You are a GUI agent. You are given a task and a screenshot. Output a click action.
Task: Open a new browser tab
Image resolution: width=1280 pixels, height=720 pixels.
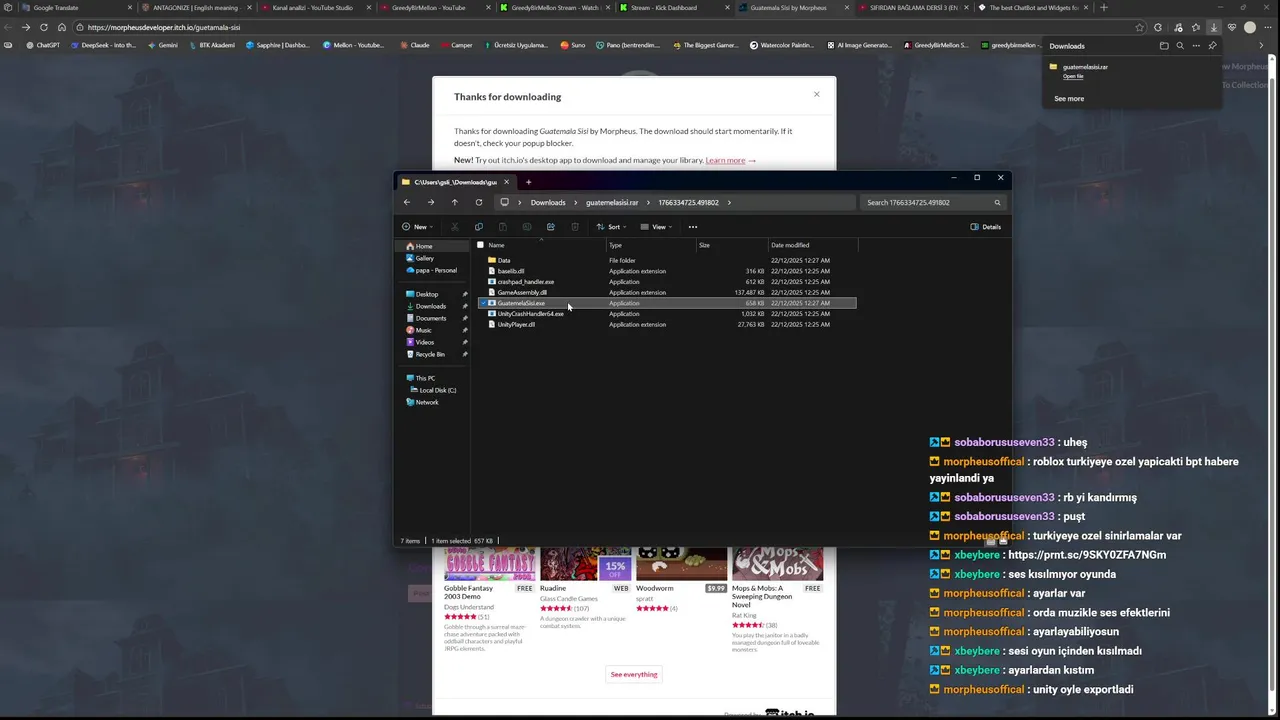[x=1104, y=7]
